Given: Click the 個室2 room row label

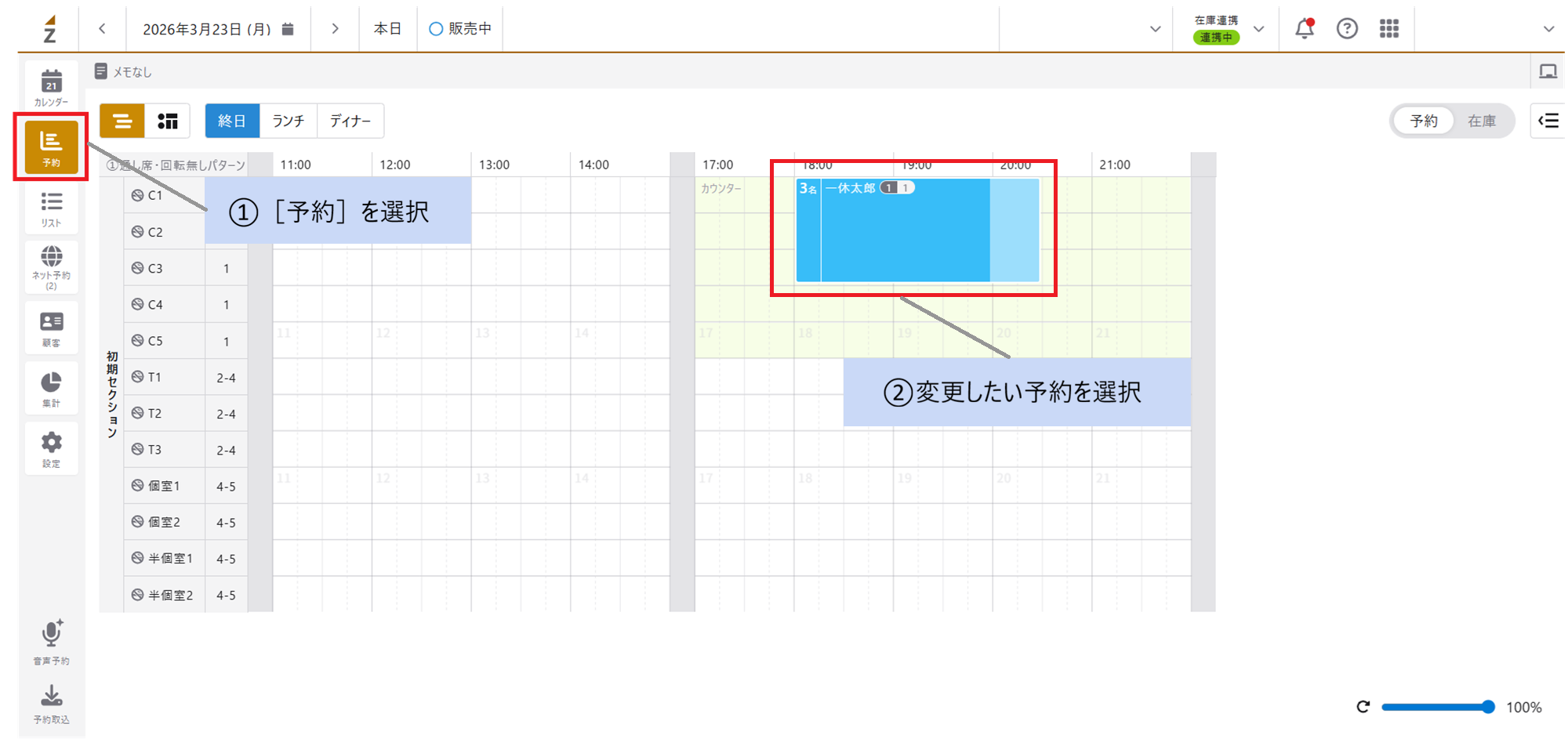Looking at the screenshot, I should click(x=164, y=522).
